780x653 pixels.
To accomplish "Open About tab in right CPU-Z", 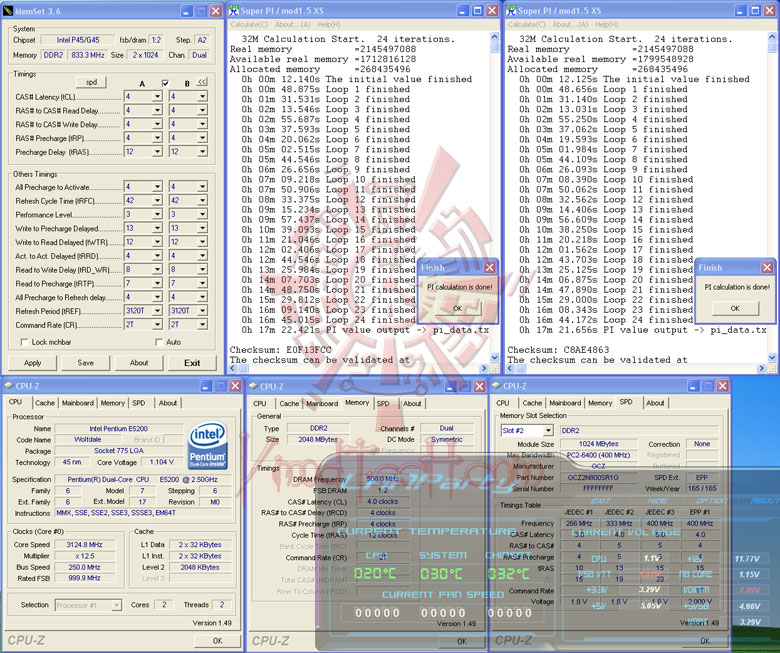I will tap(655, 403).
